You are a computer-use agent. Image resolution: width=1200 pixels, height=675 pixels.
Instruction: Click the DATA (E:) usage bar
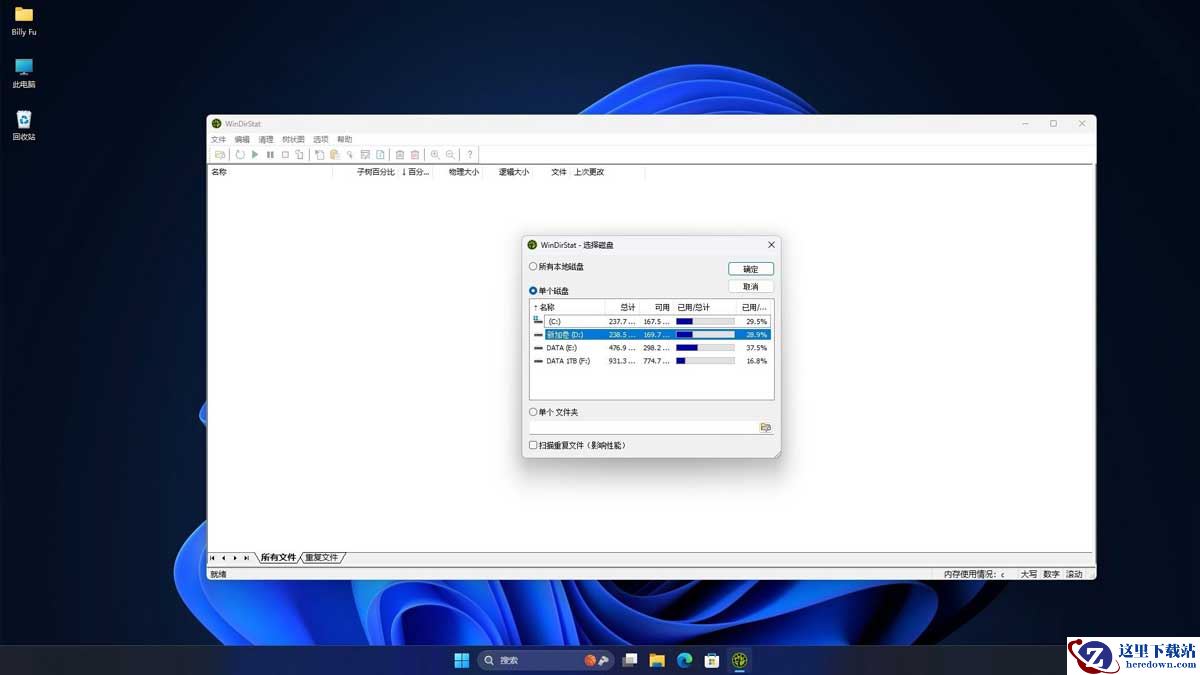click(705, 347)
